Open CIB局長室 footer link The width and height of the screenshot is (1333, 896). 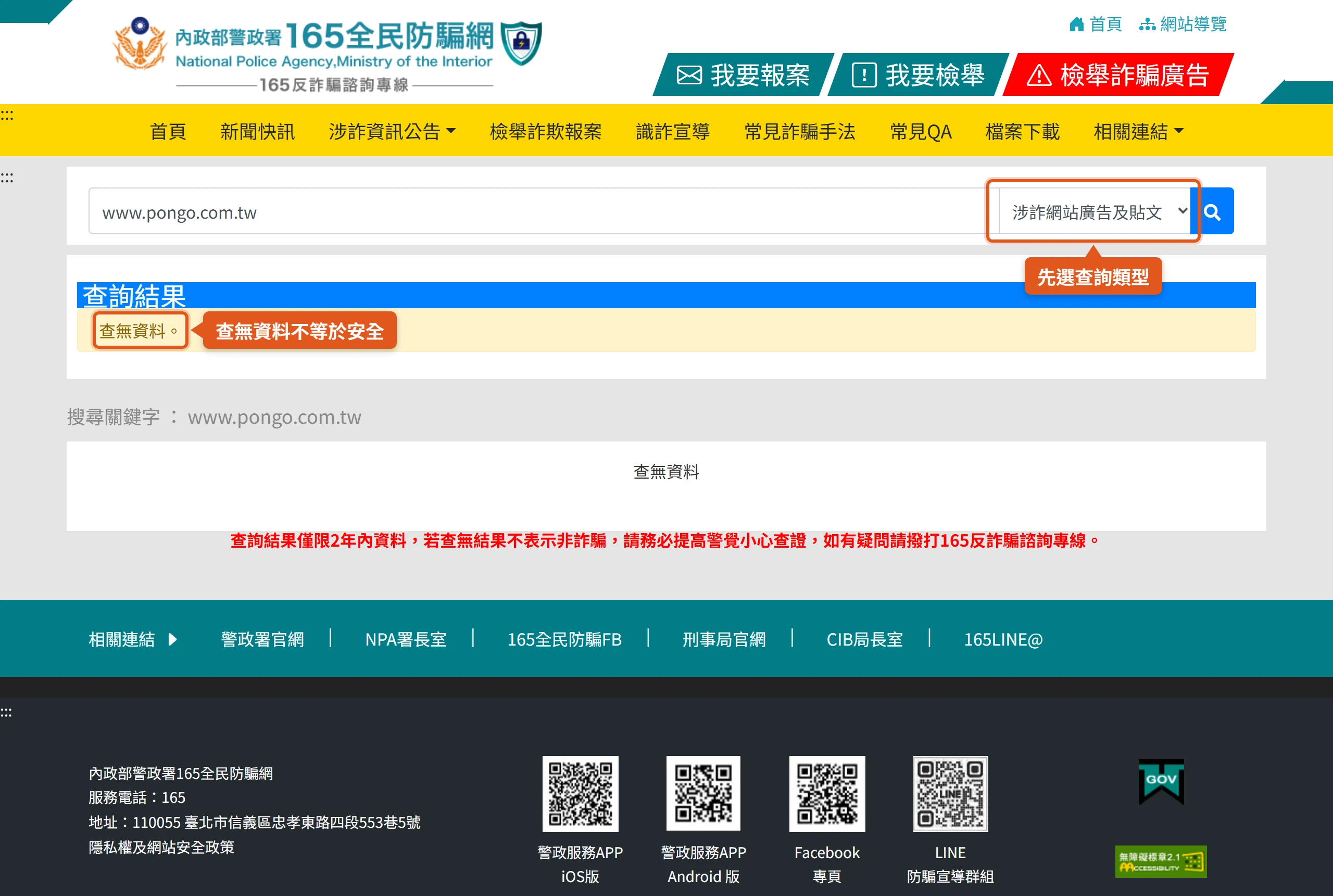(864, 639)
